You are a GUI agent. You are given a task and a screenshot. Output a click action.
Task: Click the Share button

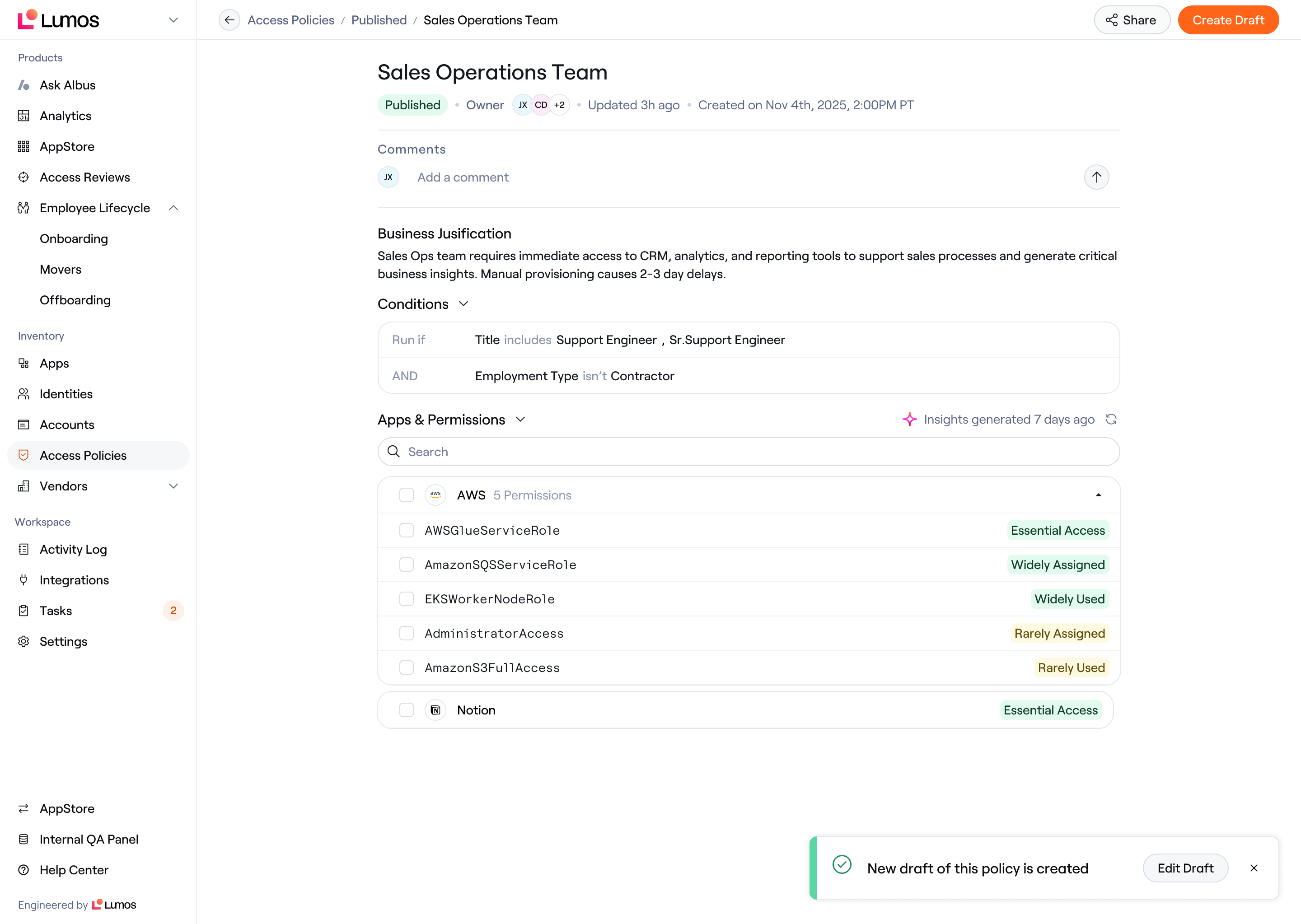(1132, 20)
